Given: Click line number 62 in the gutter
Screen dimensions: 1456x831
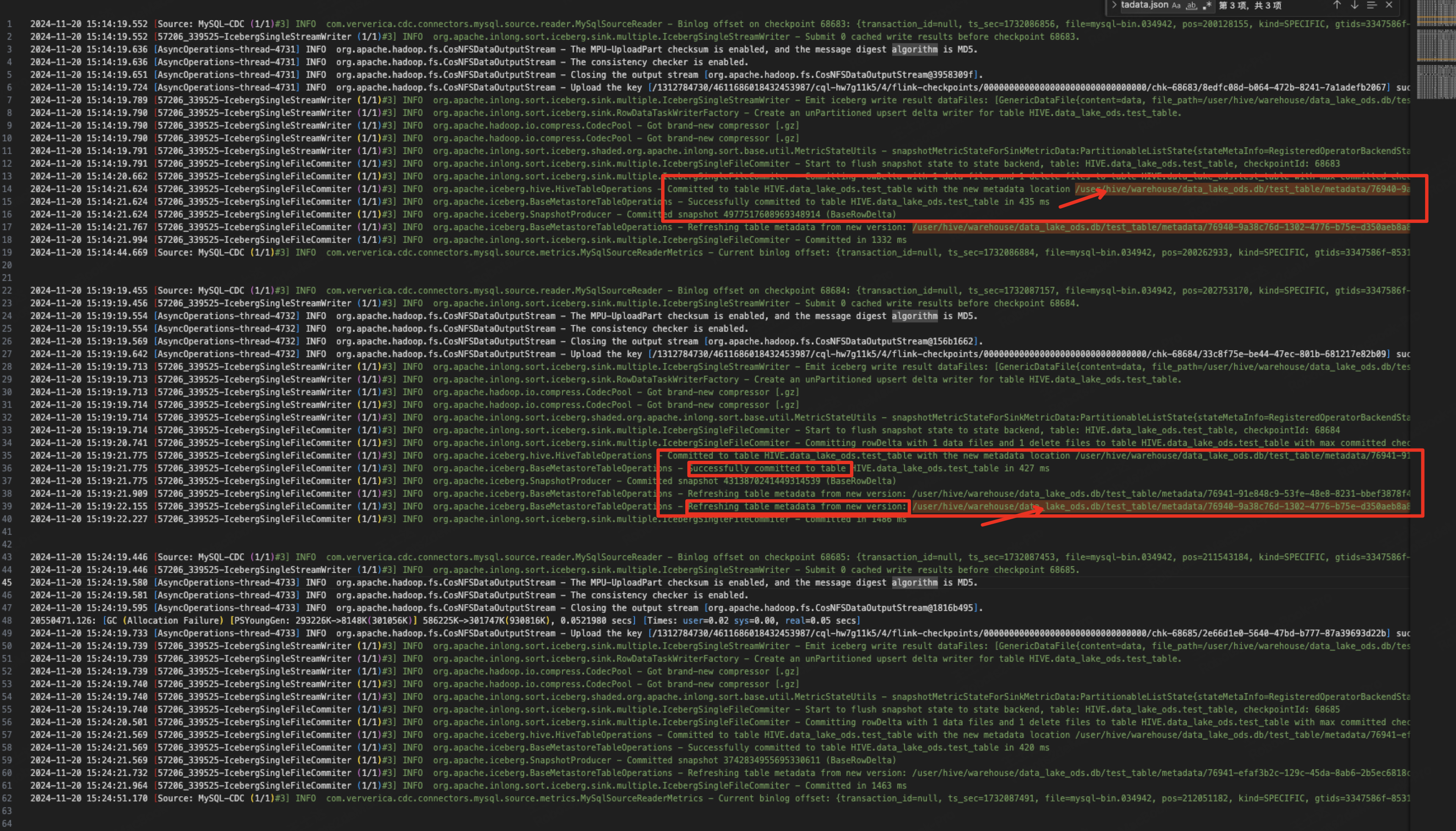Looking at the screenshot, I should (x=8, y=798).
